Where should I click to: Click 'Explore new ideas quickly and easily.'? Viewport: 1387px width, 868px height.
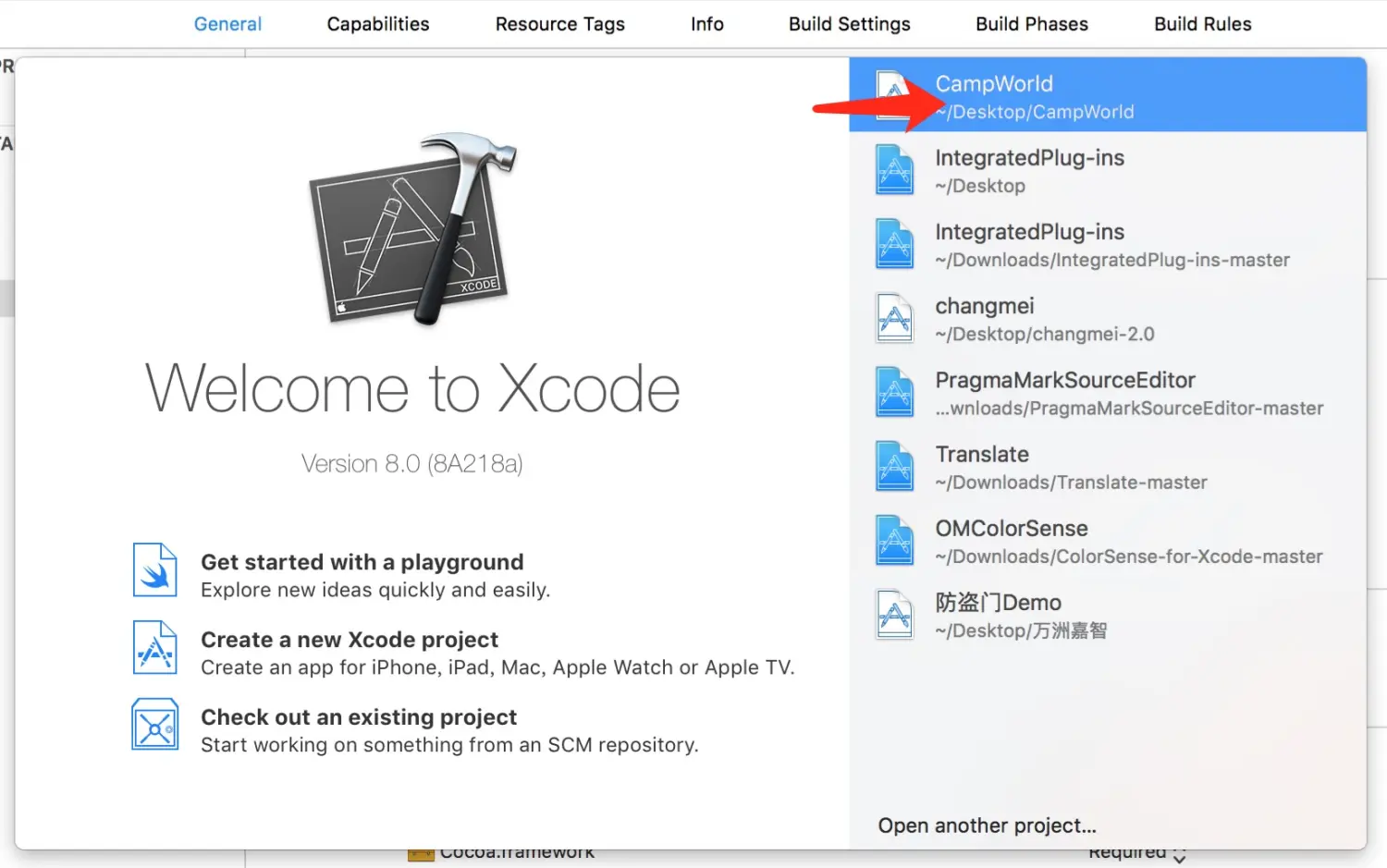click(x=375, y=590)
